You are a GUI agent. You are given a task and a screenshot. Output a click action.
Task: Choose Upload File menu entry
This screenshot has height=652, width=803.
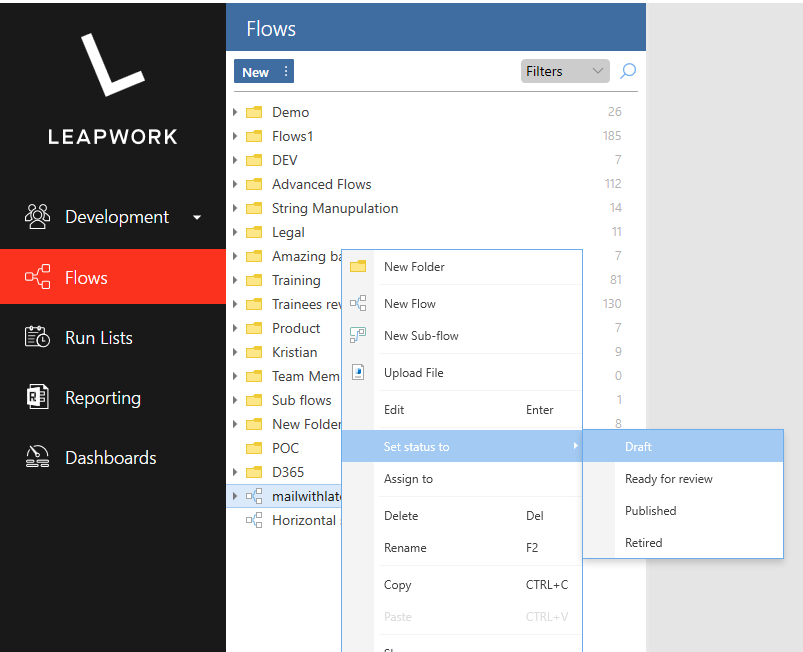click(x=462, y=372)
